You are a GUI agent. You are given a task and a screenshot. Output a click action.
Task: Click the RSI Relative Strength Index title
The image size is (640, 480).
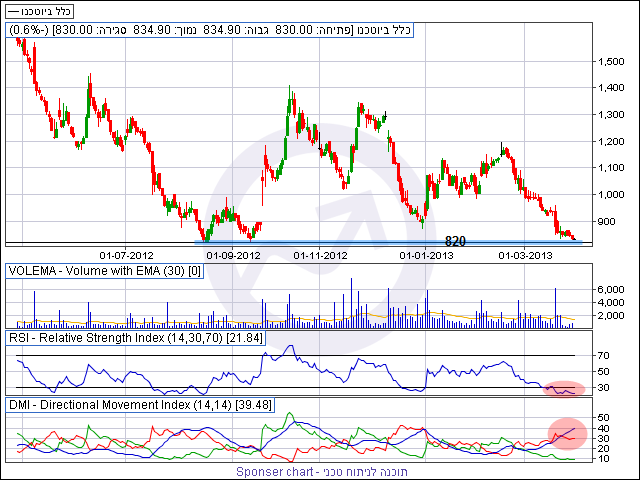(136, 338)
